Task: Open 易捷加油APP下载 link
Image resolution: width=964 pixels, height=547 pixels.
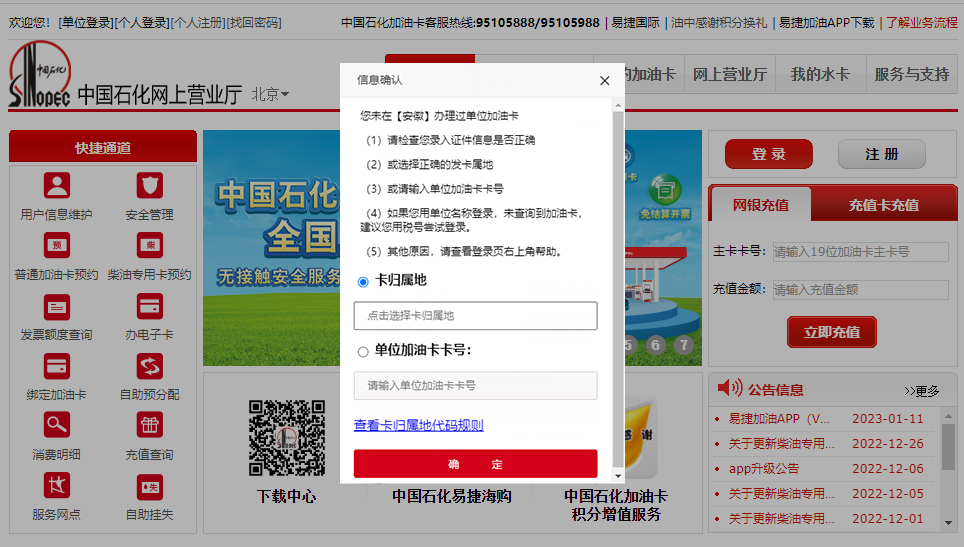Action: pos(826,23)
